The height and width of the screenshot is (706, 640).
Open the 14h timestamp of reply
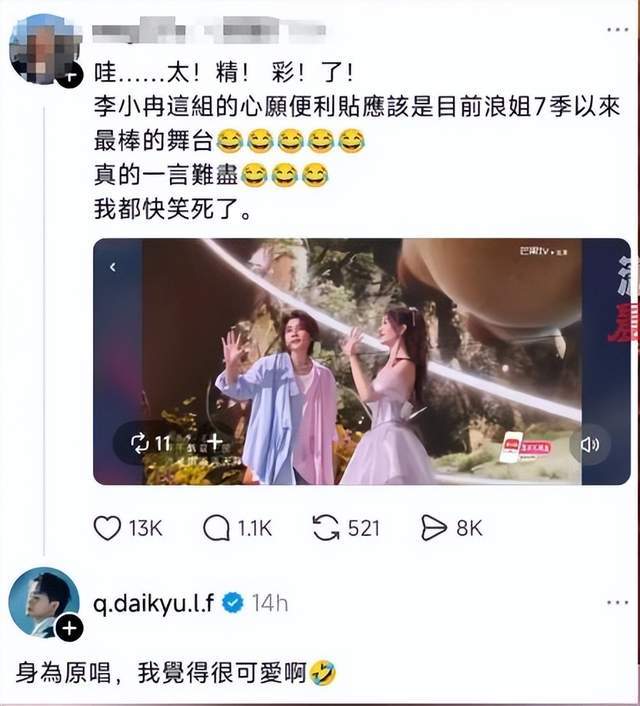pyautogui.click(x=269, y=603)
